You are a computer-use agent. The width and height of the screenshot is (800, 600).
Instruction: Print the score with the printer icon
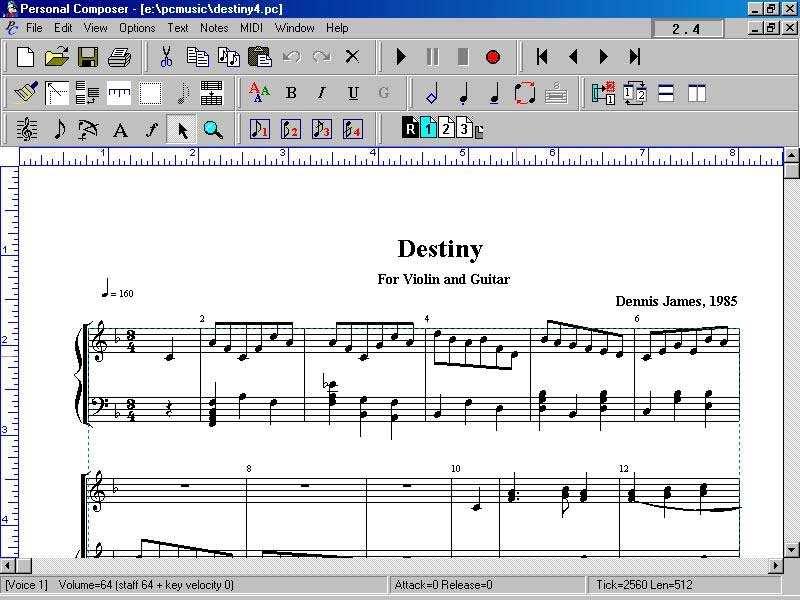pos(120,57)
